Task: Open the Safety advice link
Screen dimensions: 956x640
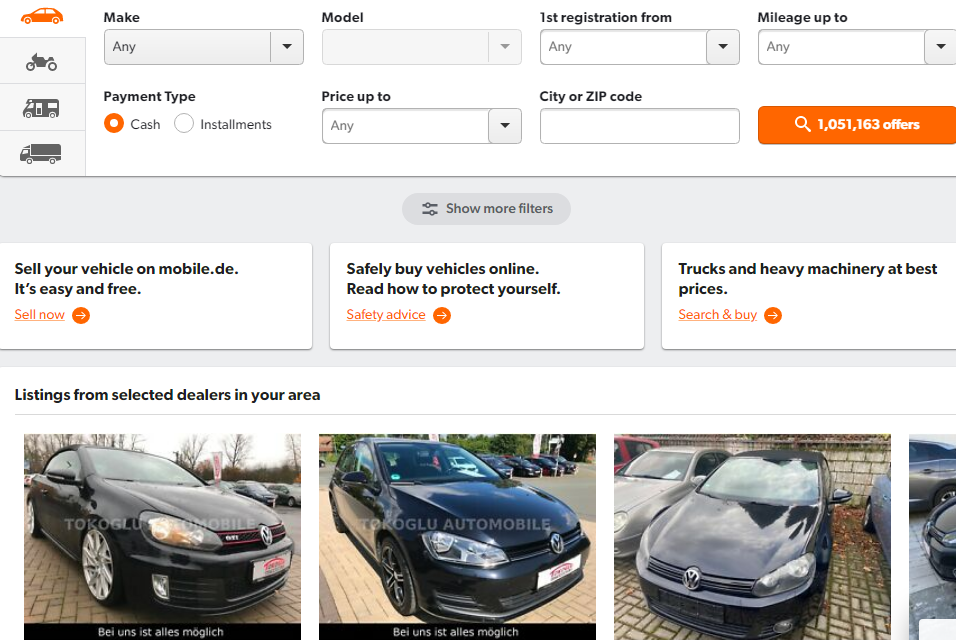Action: (x=386, y=315)
